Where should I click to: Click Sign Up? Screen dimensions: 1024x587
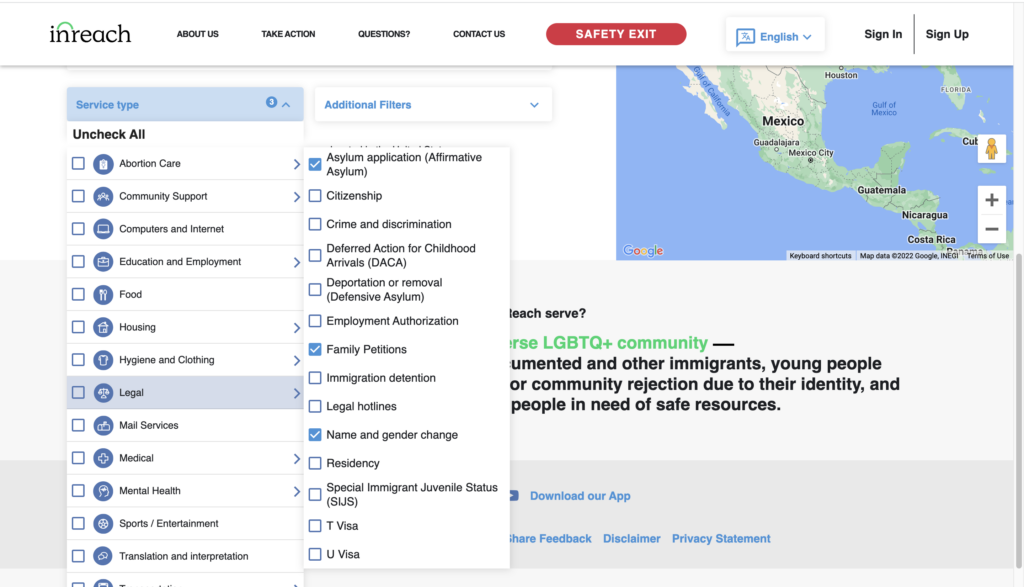pos(947,34)
